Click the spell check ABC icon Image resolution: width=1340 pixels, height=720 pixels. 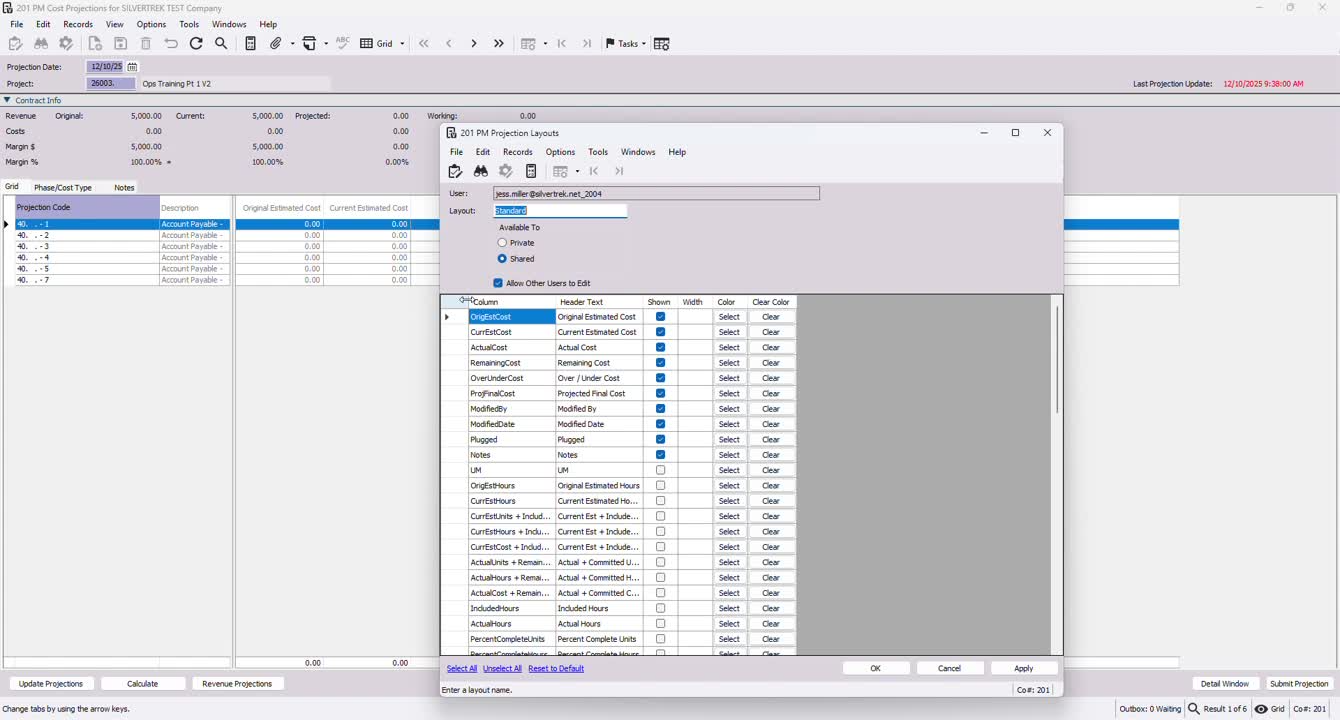click(343, 43)
